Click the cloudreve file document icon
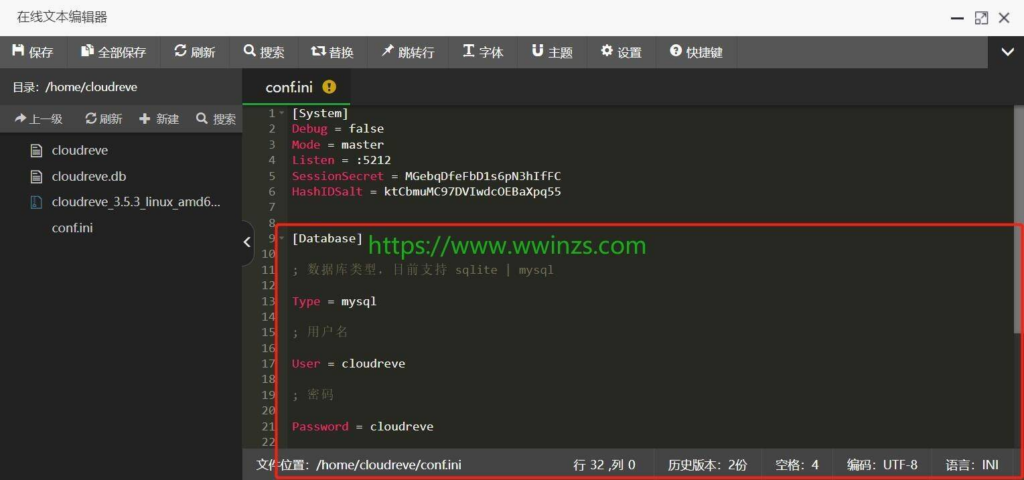This screenshot has height=480, width=1024. pos(37,151)
